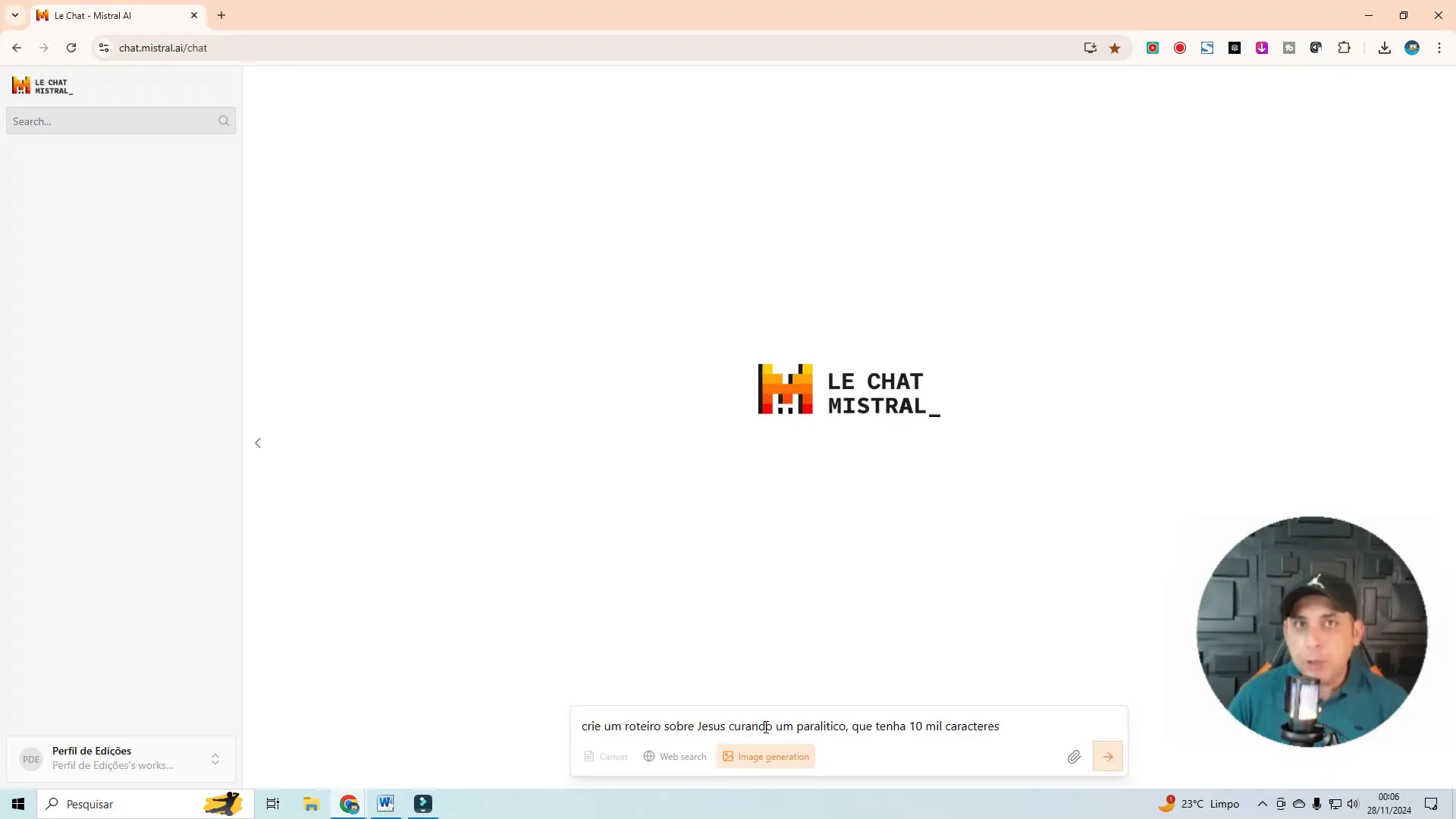Click the microphone tray icon
Screen dimensions: 1456x819
pos(1317,804)
